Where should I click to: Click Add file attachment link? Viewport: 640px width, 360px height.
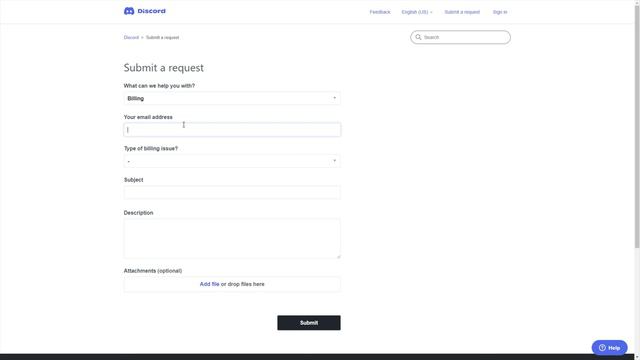coord(209,284)
